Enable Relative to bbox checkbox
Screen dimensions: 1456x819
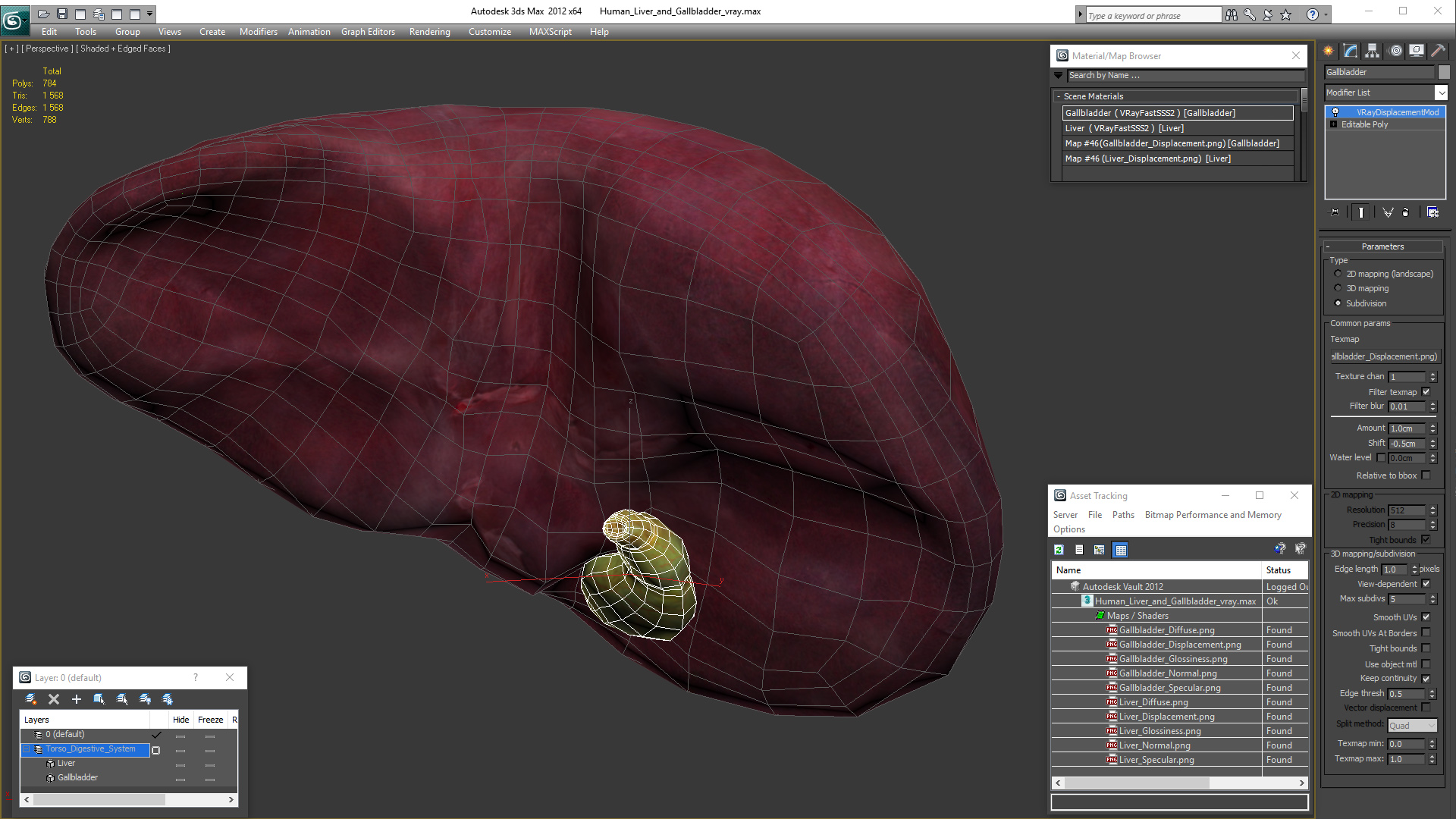pyautogui.click(x=1426, y=475)
